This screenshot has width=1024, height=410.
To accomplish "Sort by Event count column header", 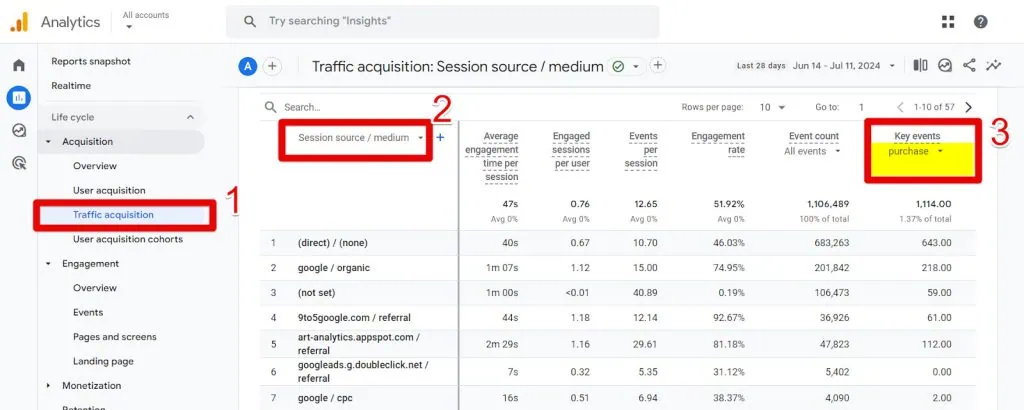I will pyautogui.click(x=814, y=136).
